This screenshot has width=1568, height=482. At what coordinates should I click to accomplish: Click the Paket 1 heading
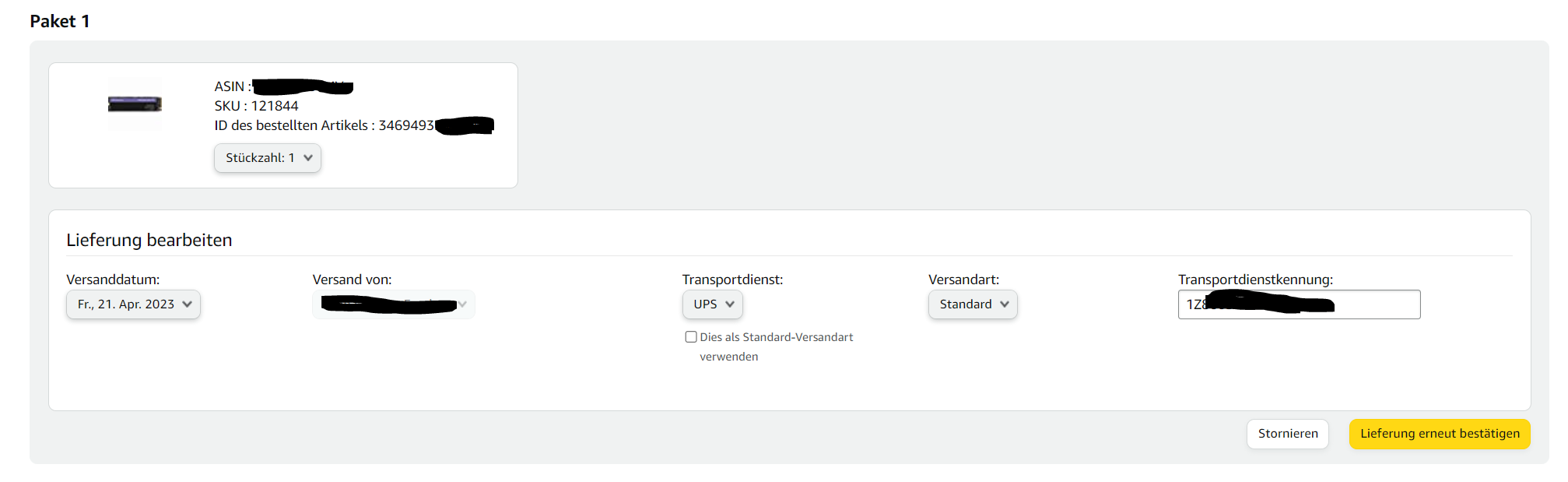pos(60,22)
